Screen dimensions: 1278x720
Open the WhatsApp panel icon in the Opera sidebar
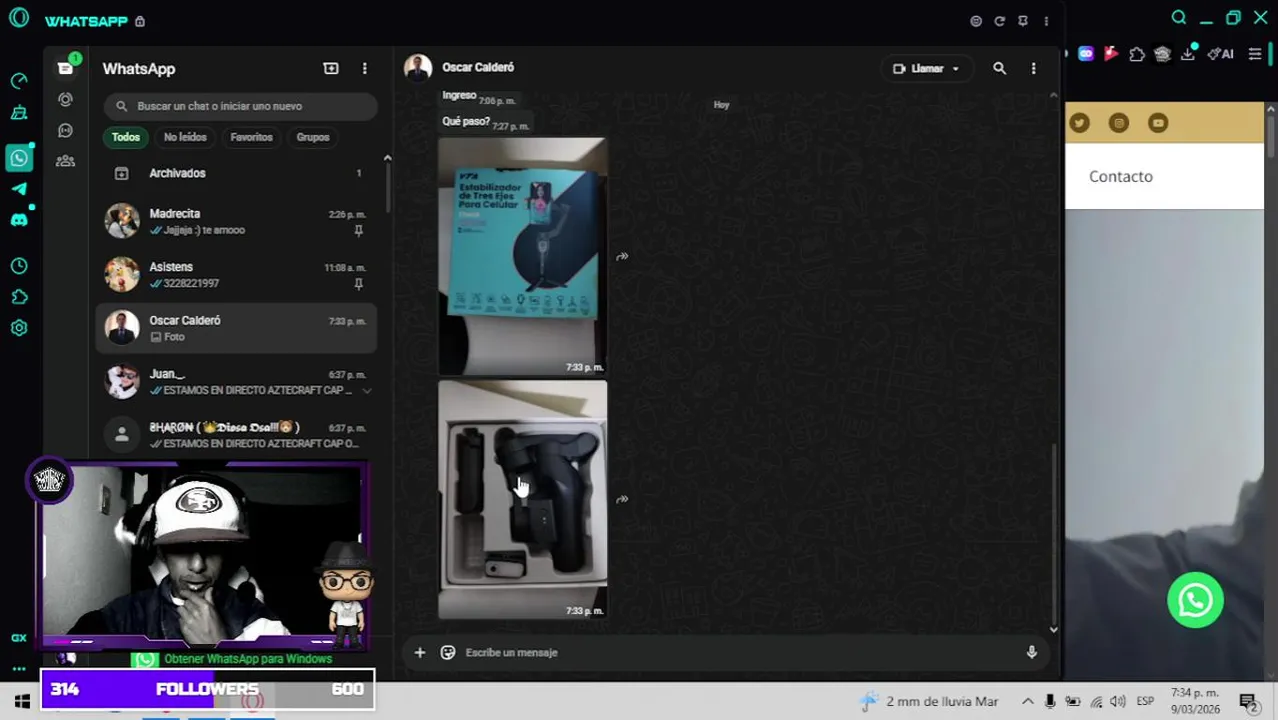click(19, 158)
